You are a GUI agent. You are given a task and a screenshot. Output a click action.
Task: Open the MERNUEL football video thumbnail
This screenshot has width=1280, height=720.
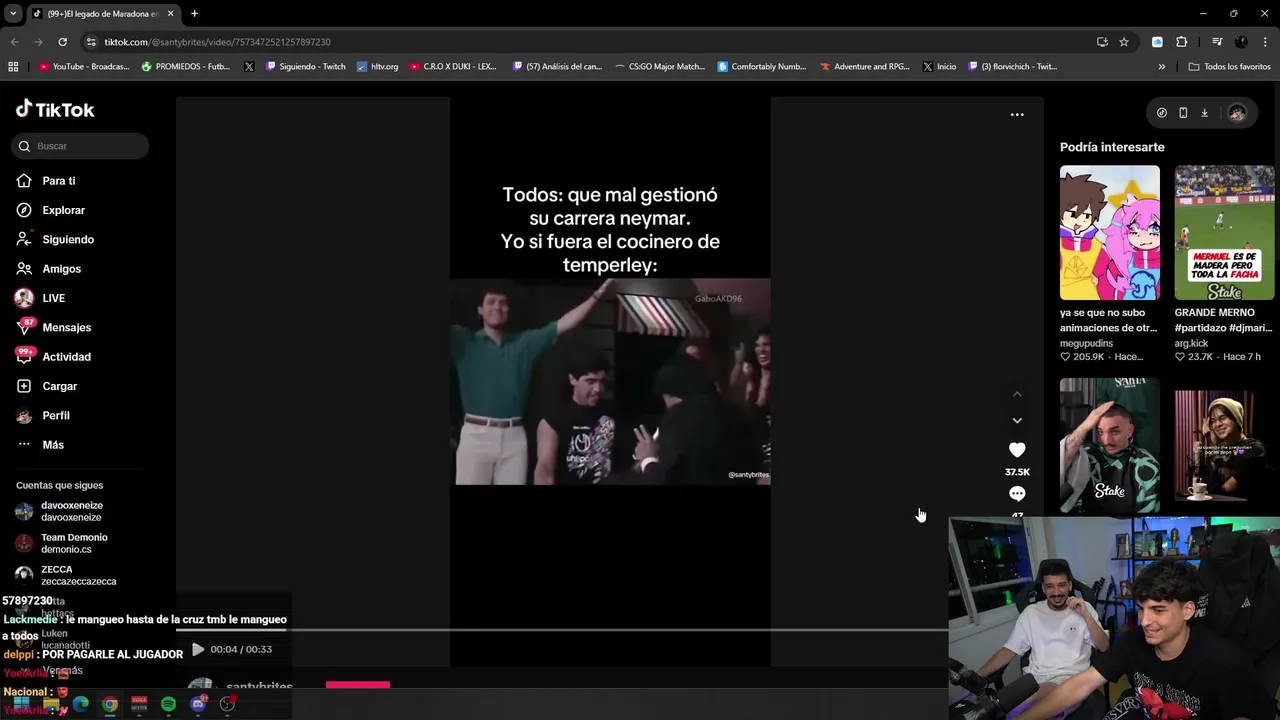tap(1224, 233)
